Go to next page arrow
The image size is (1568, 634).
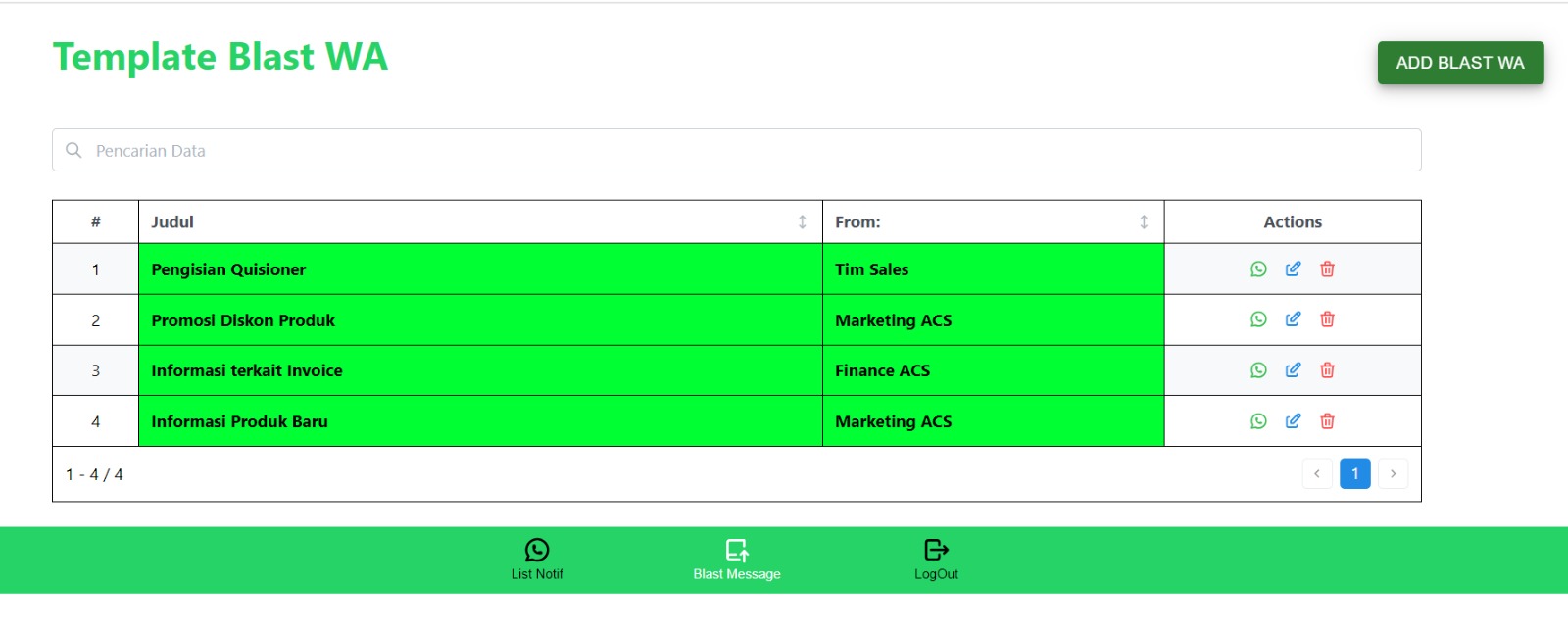pos(1393,474)
